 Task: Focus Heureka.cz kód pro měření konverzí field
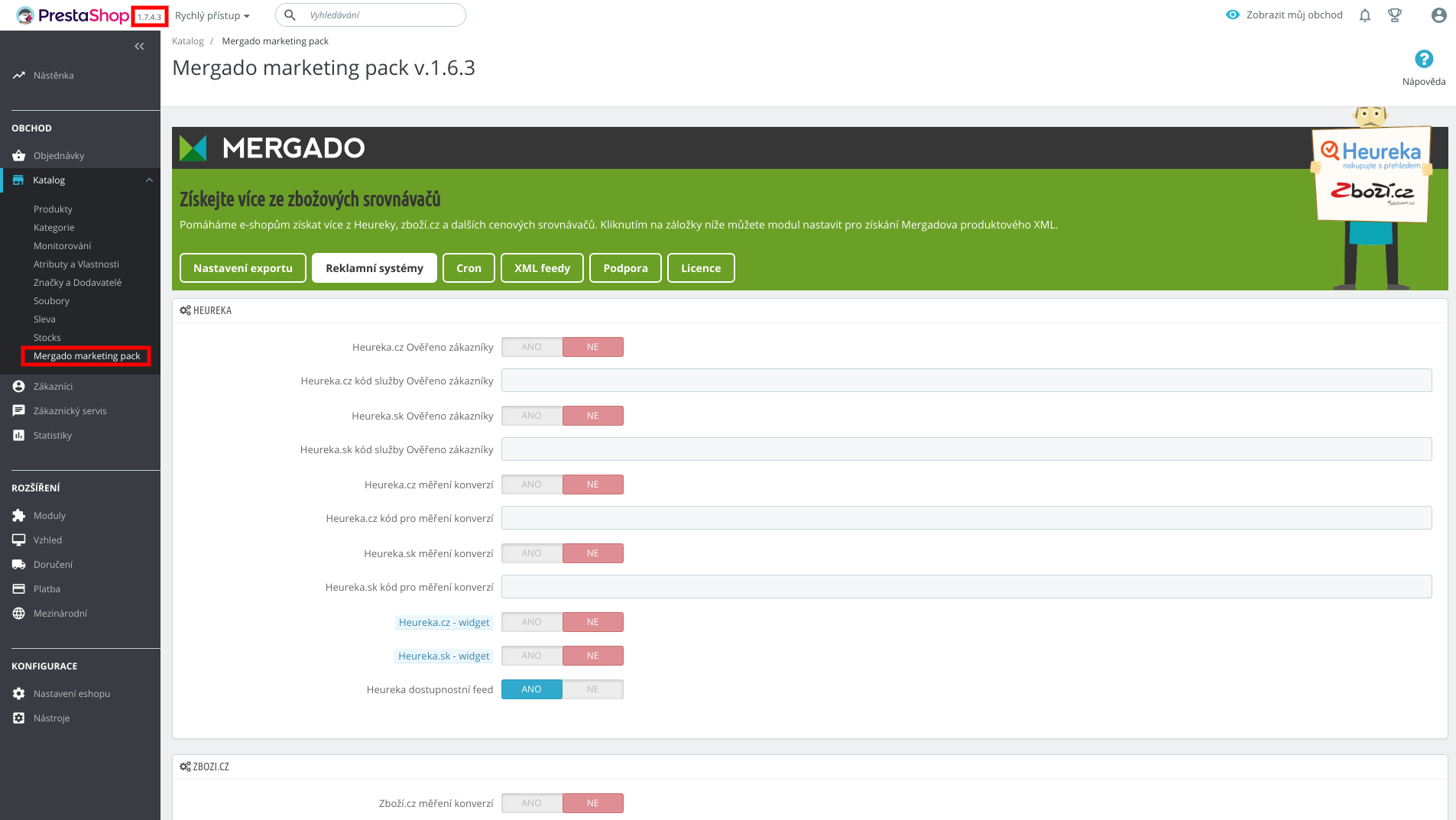point(966,518)
